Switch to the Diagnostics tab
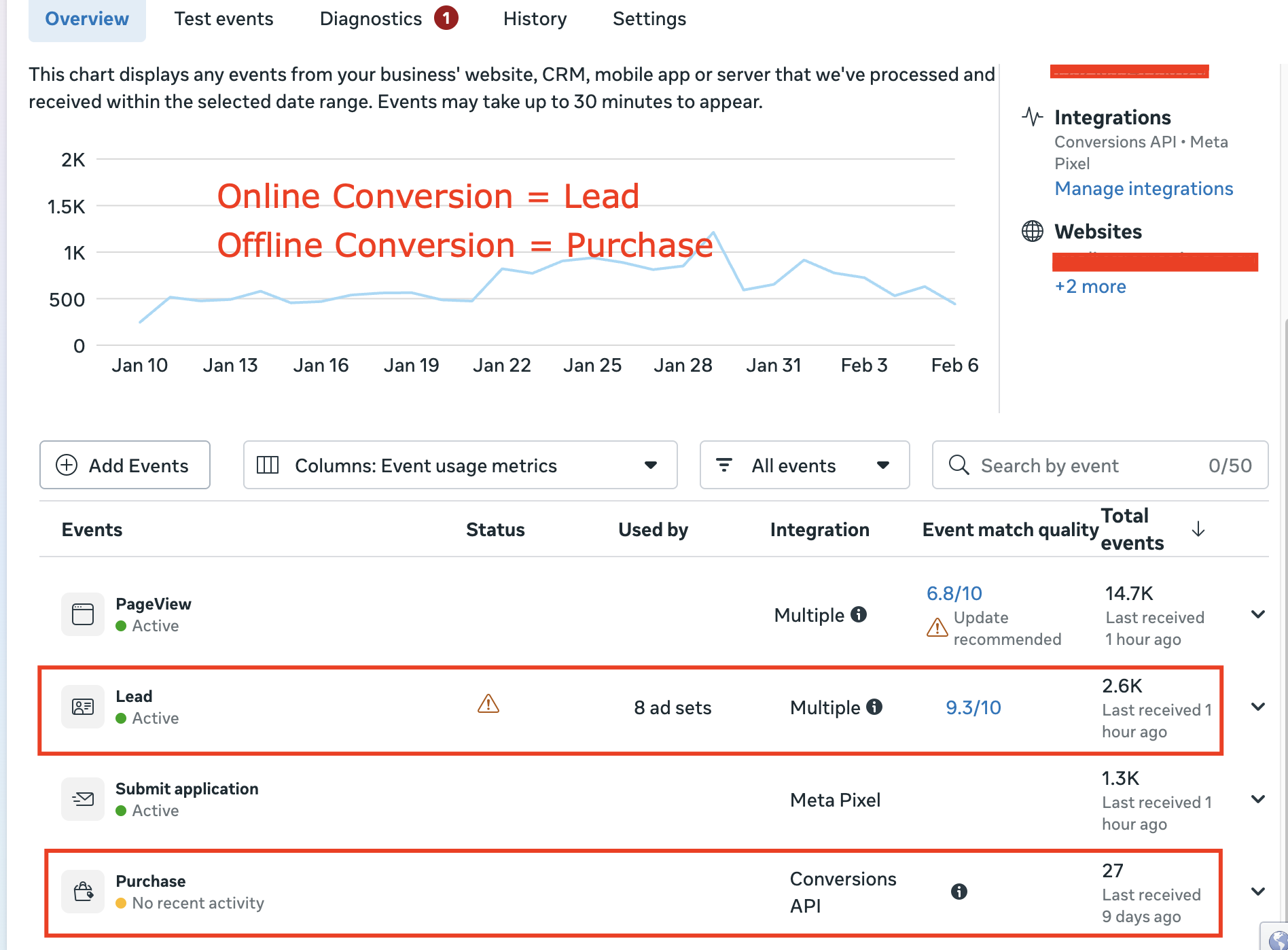This screenshot has width=1288, height=950. [x=371, y=18]
